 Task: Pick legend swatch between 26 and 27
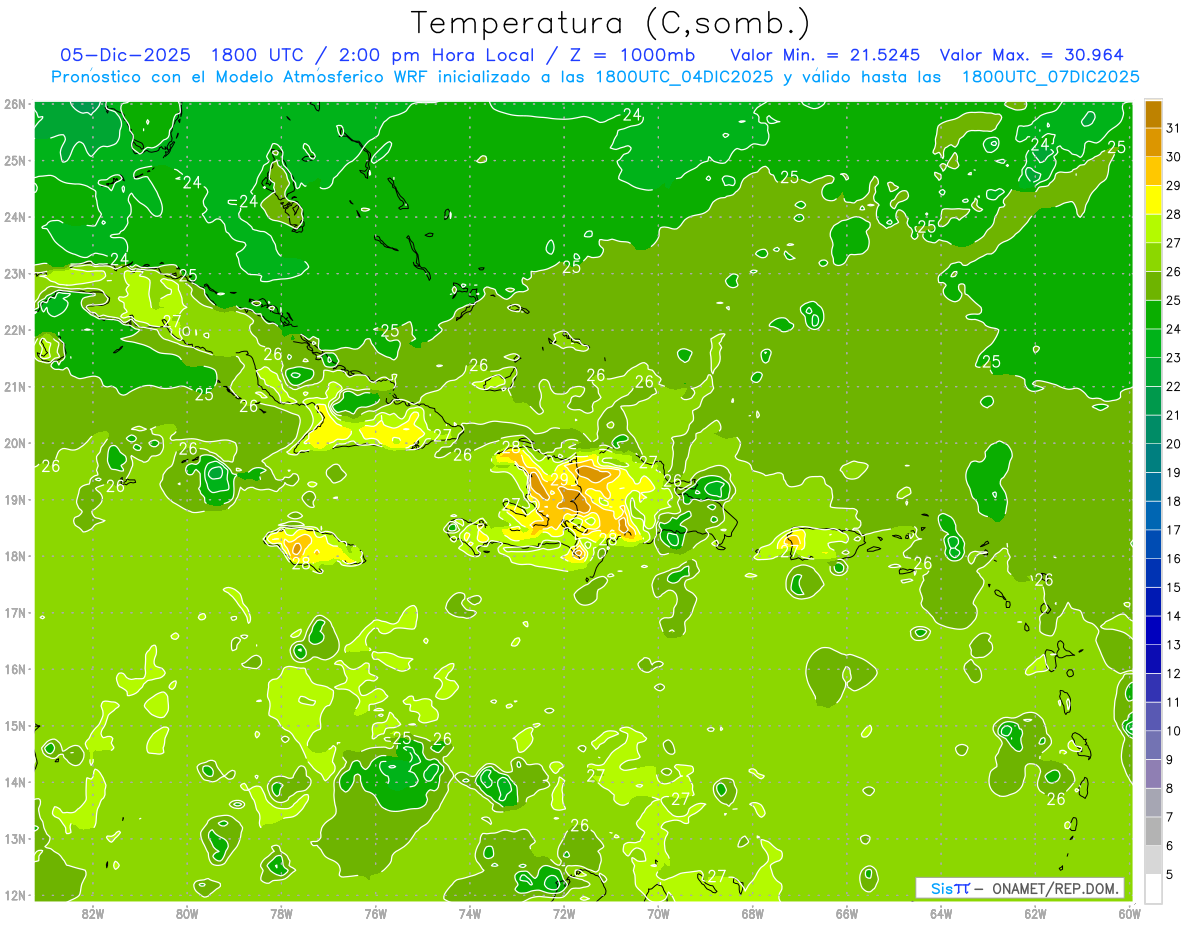coord(1153,257)
